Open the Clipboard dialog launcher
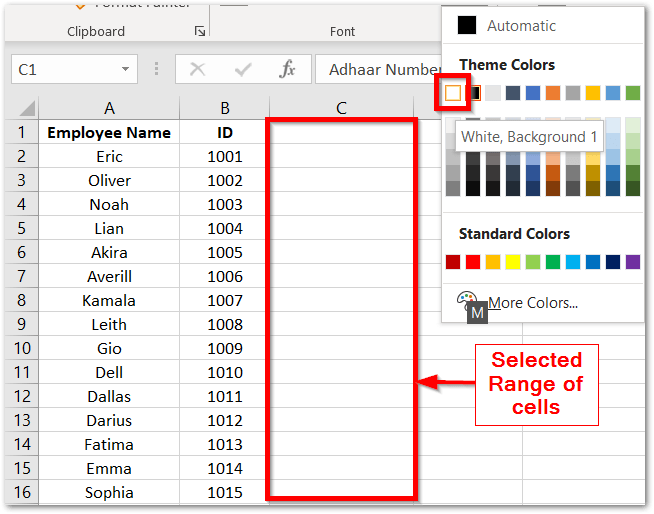 coord(200,31)
